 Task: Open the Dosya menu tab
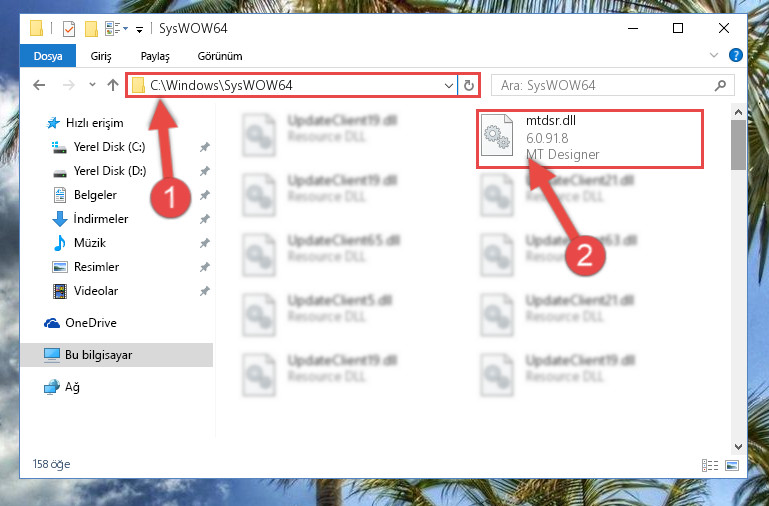click(48, 56)
